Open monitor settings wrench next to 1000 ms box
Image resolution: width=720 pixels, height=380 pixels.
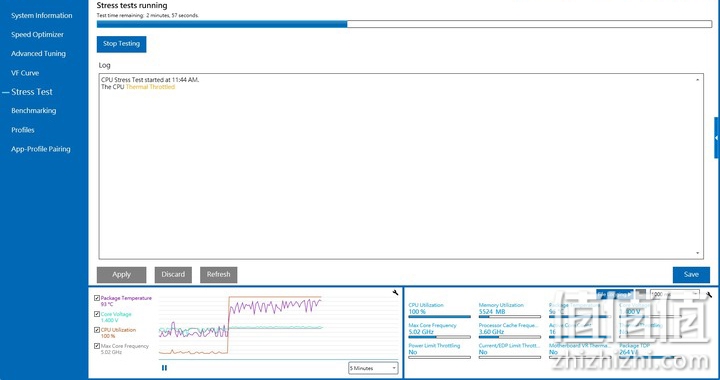click(x=709, y=295)
